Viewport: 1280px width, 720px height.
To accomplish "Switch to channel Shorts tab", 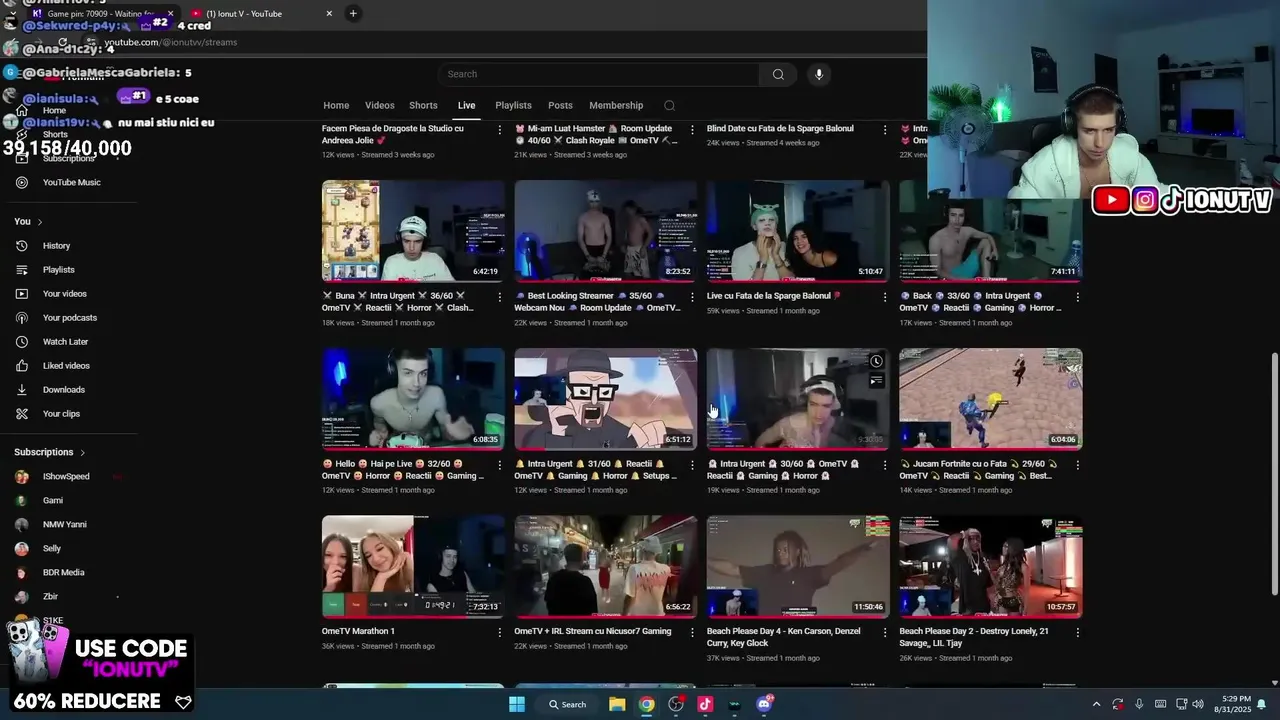I will pos(423,105).
